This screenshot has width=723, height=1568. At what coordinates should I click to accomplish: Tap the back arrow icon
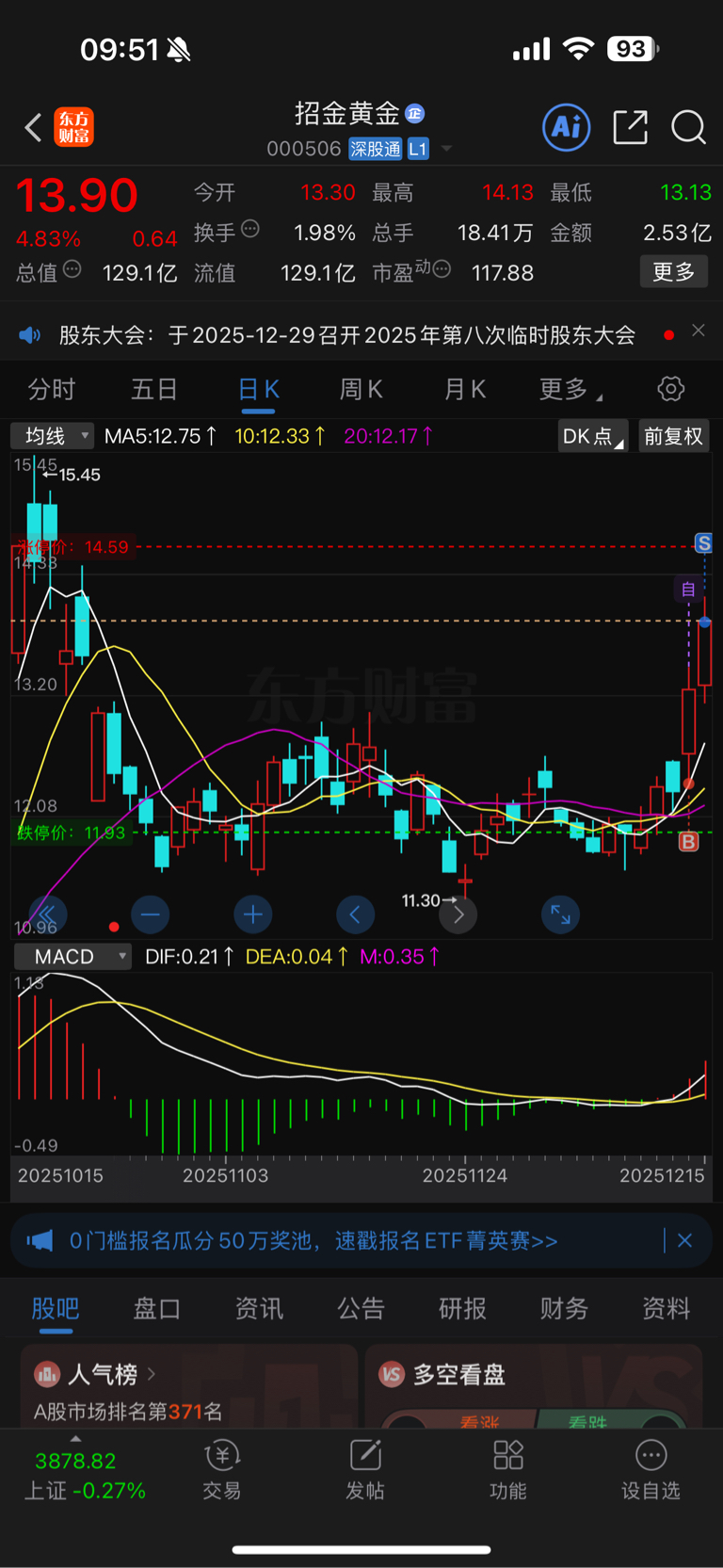pos(33,127)
